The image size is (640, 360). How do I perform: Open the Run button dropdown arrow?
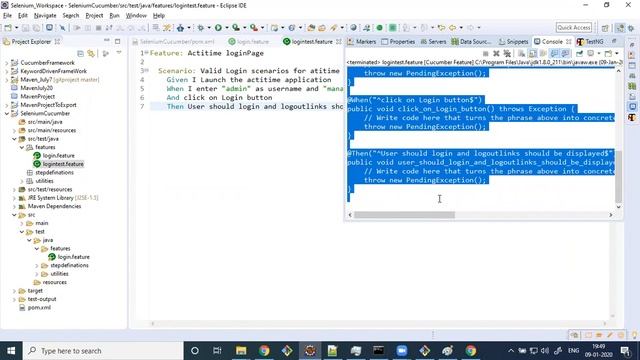pyautogui.click(x=227, y=28)
